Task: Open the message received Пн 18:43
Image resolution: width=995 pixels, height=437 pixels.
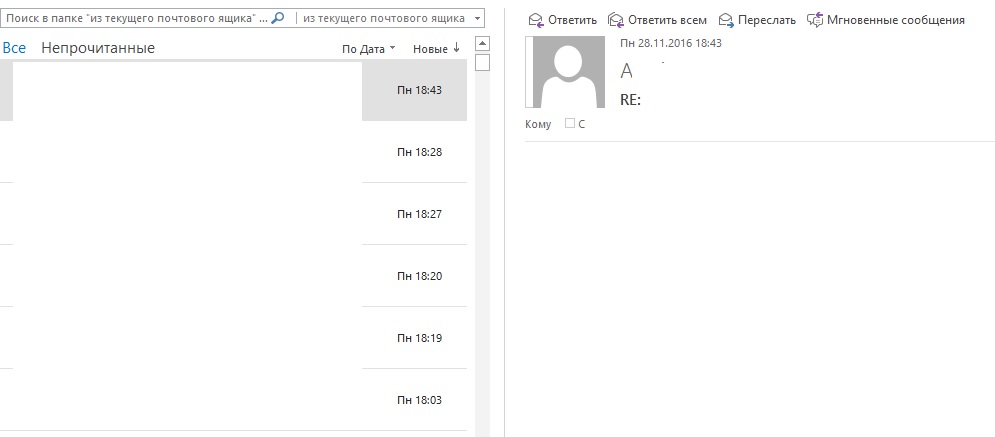Action: (x=234, y=91)
